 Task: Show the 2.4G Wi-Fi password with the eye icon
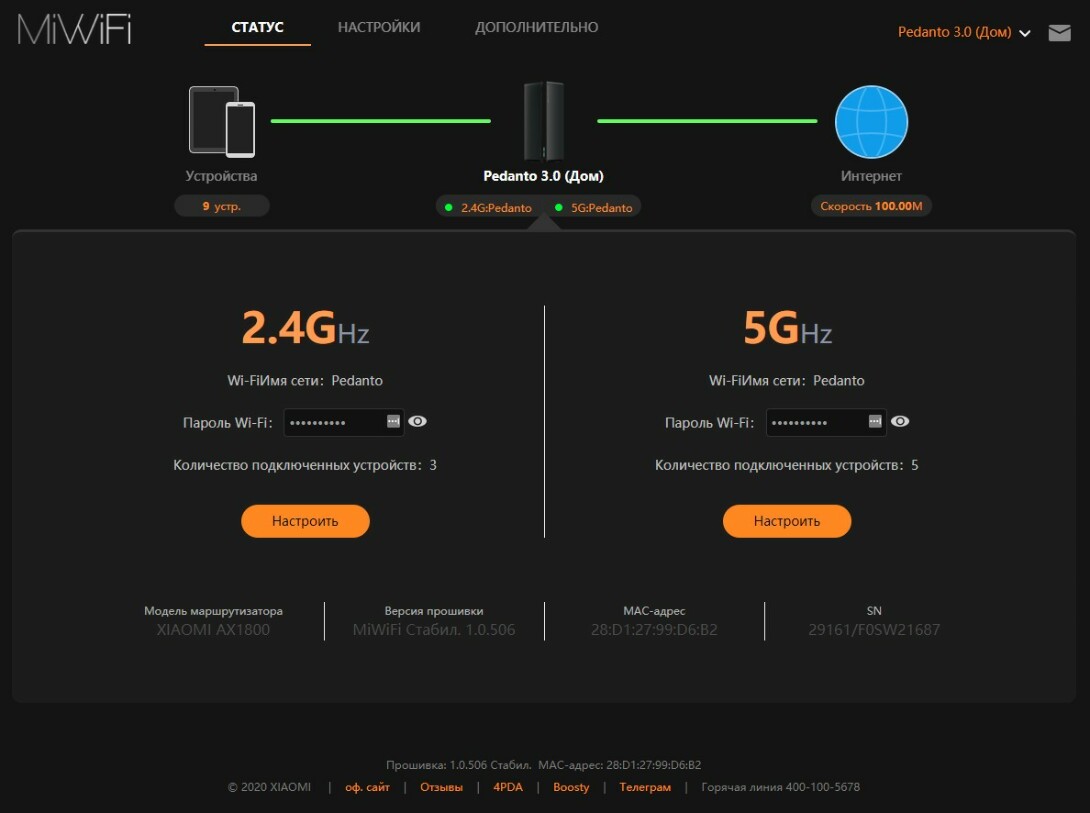point(417,421)
